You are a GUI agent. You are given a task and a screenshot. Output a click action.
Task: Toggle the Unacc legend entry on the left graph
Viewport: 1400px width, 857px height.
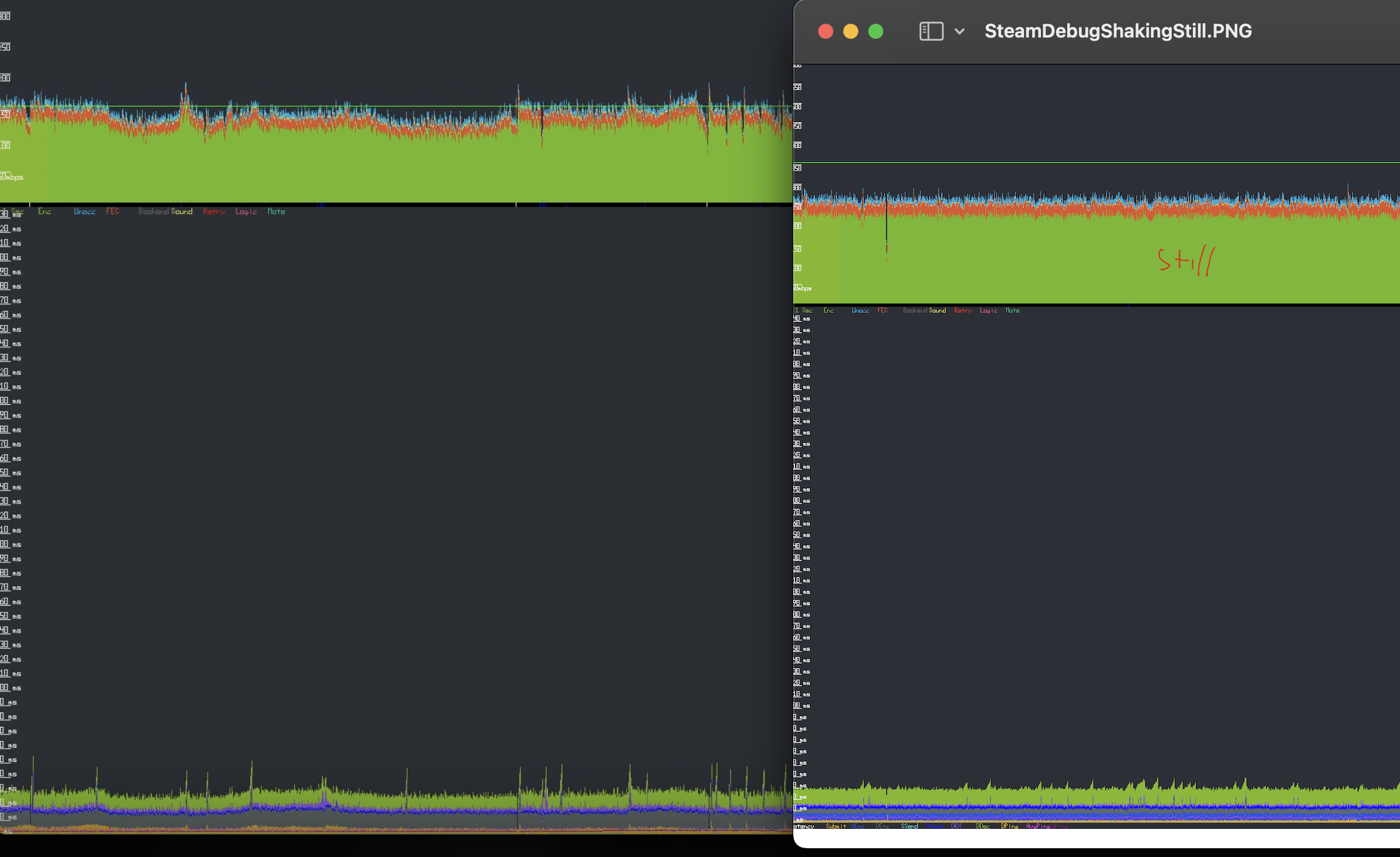pyautogui.click(x=84, y=211)
